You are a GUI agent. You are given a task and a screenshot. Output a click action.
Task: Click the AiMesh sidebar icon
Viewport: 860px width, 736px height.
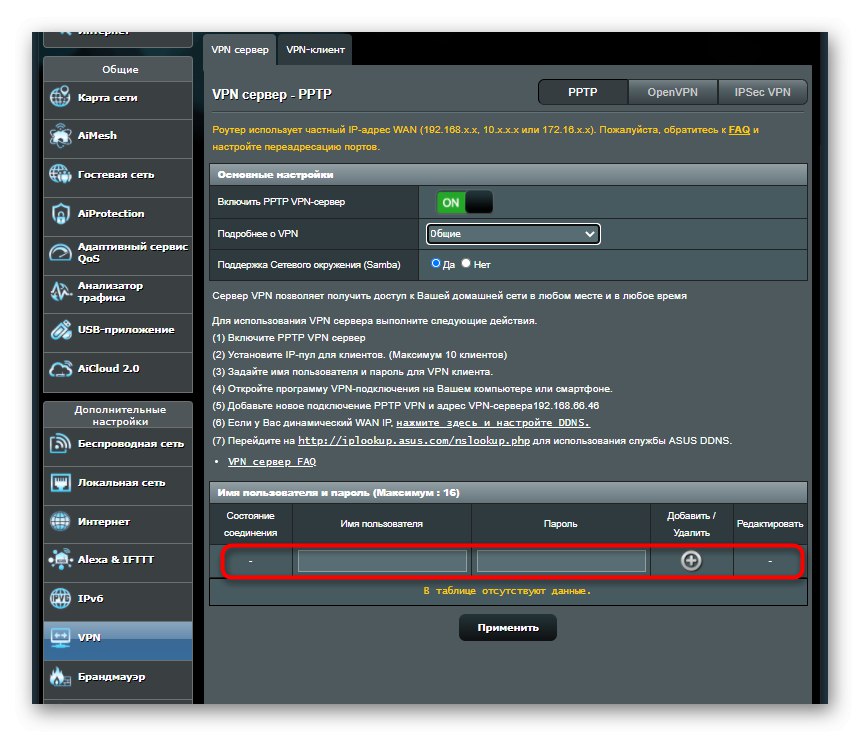(x=60, y=135)
